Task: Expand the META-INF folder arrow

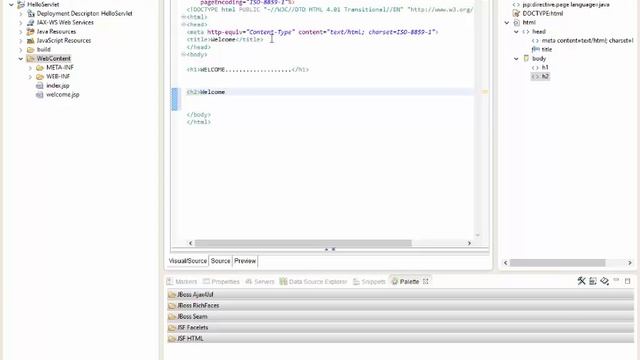Action: point(30,67)
